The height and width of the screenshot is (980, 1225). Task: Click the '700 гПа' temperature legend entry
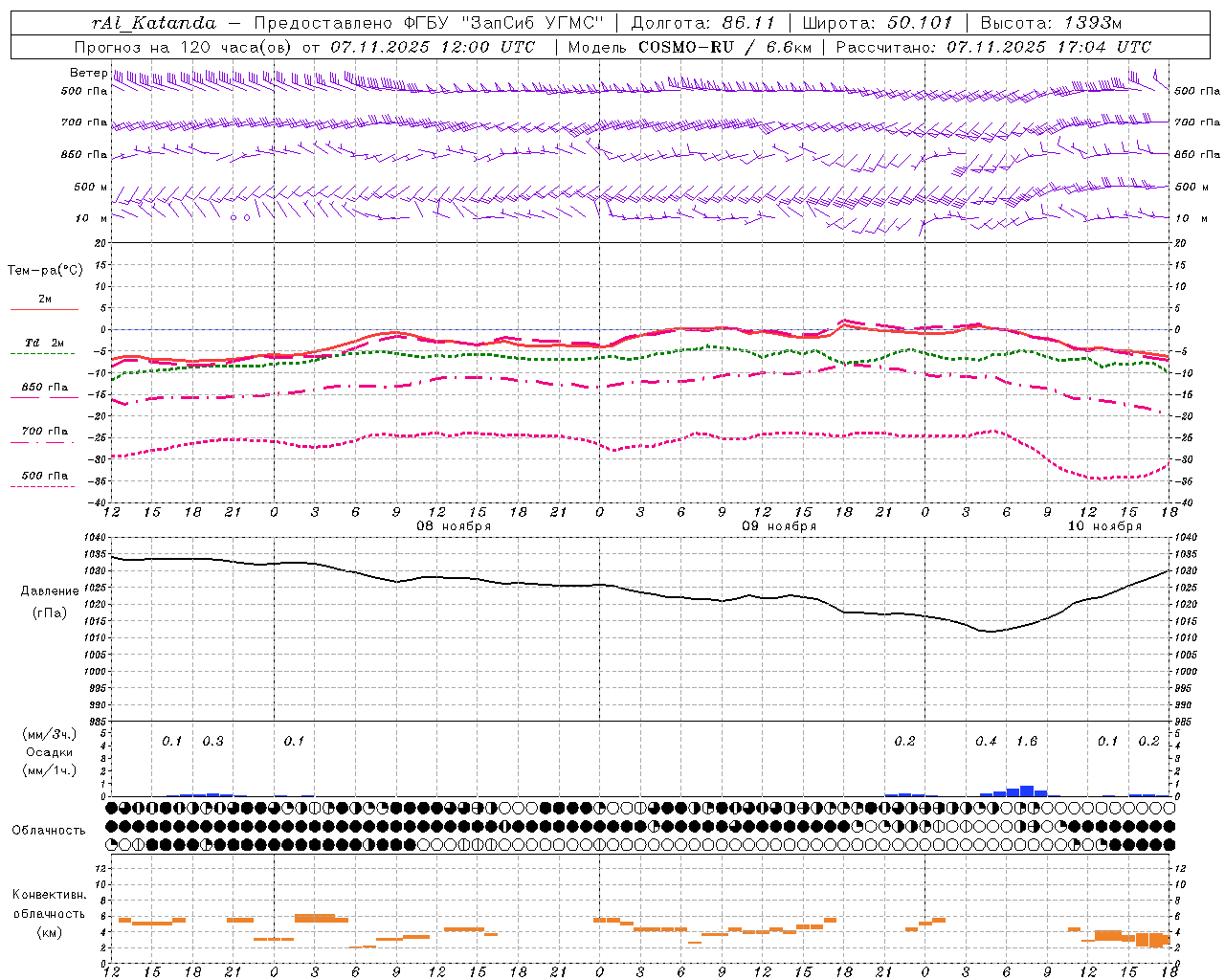[45, 432]
